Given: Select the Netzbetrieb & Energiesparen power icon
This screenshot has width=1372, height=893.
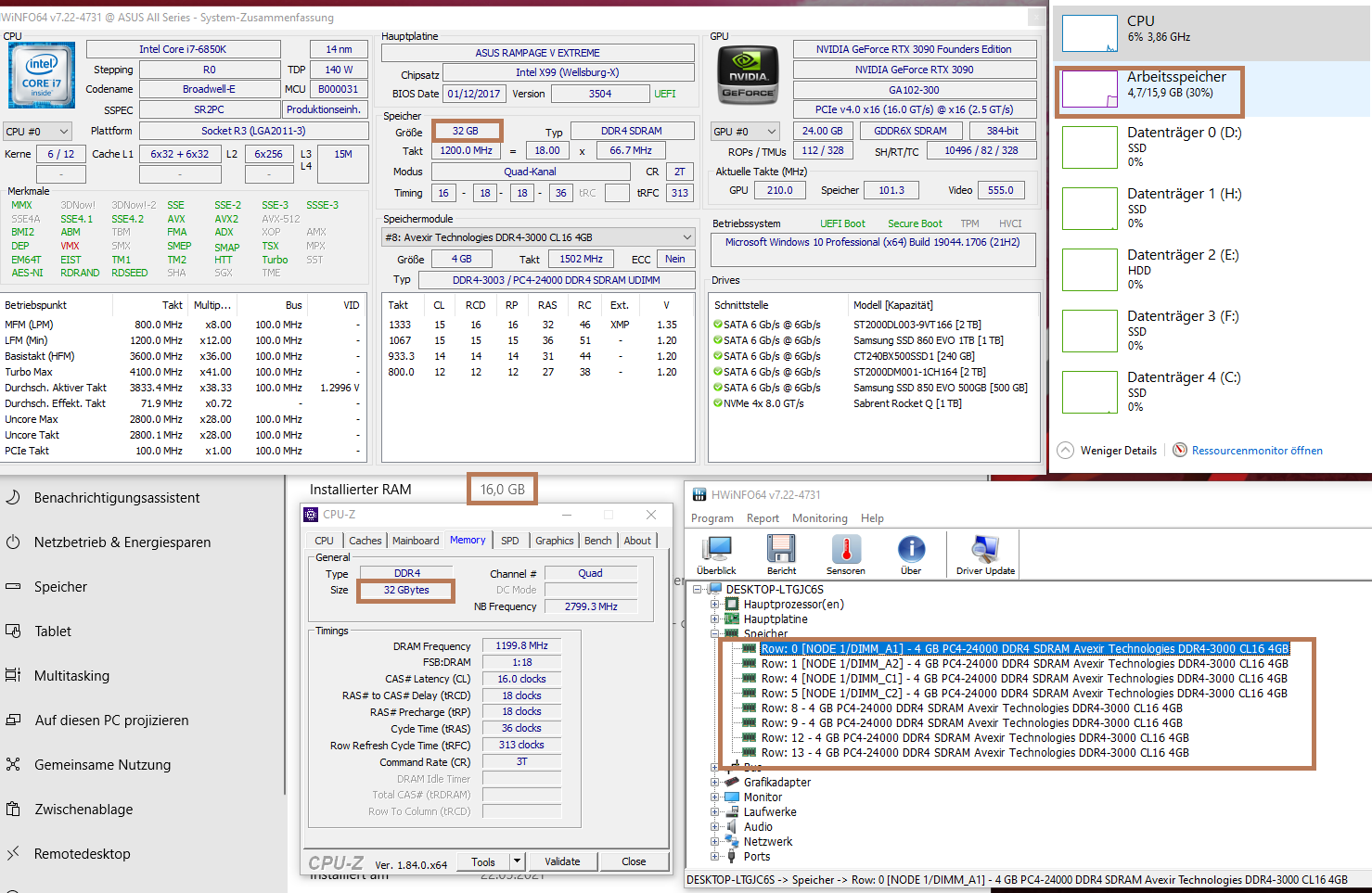Looking at the screenshot, I should click(13, 542).
